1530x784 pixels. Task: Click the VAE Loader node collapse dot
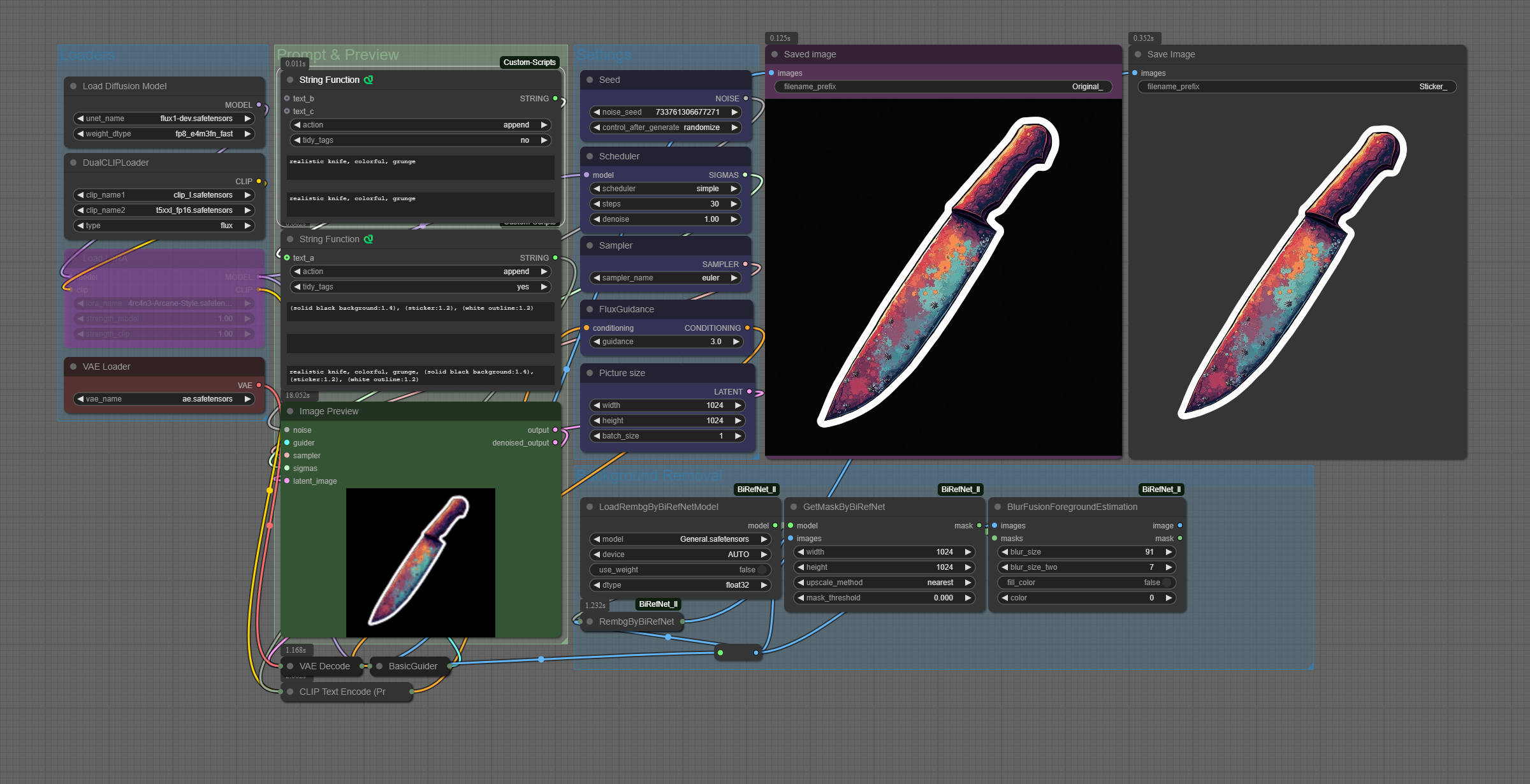click(73, 367)
